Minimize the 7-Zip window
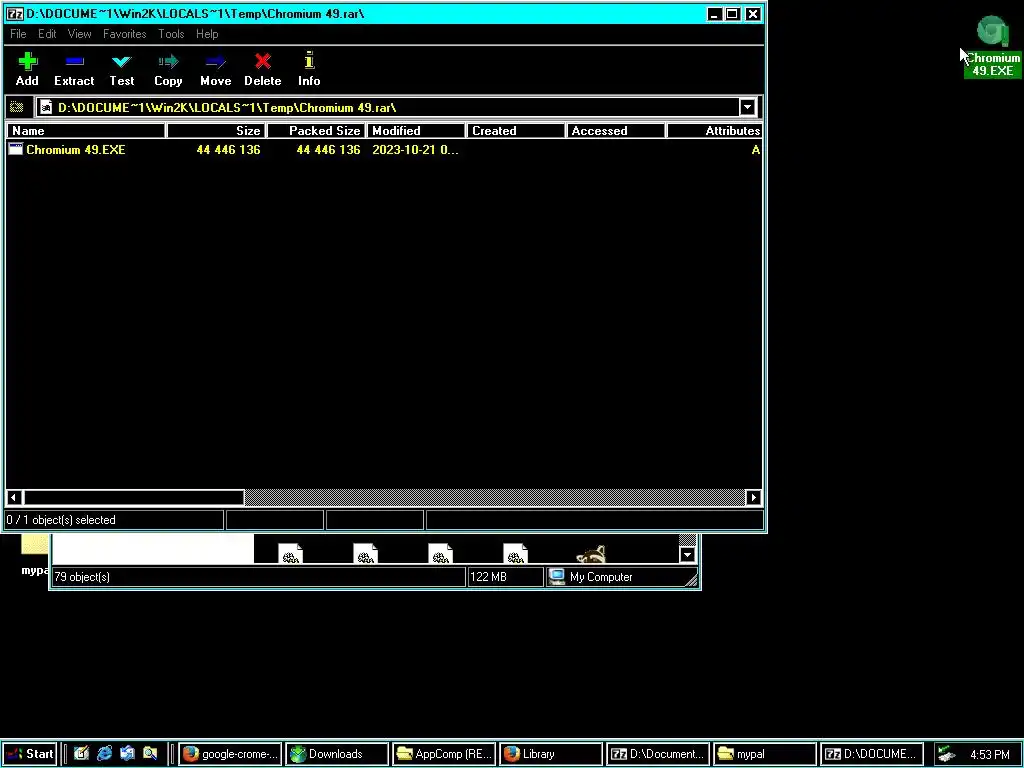The height and width of the screenshot is (768, 1024). (714, 14)
